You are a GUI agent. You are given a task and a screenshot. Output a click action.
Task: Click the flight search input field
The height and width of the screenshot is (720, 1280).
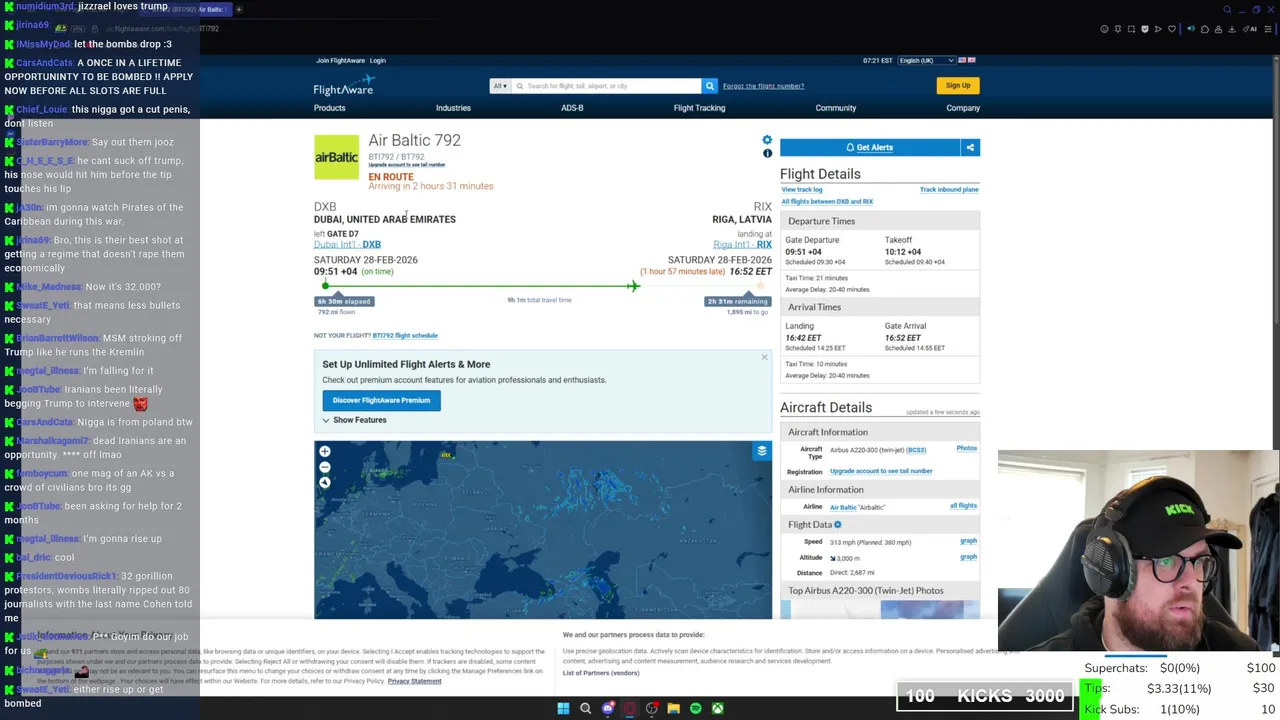click(x=607, y=86)
